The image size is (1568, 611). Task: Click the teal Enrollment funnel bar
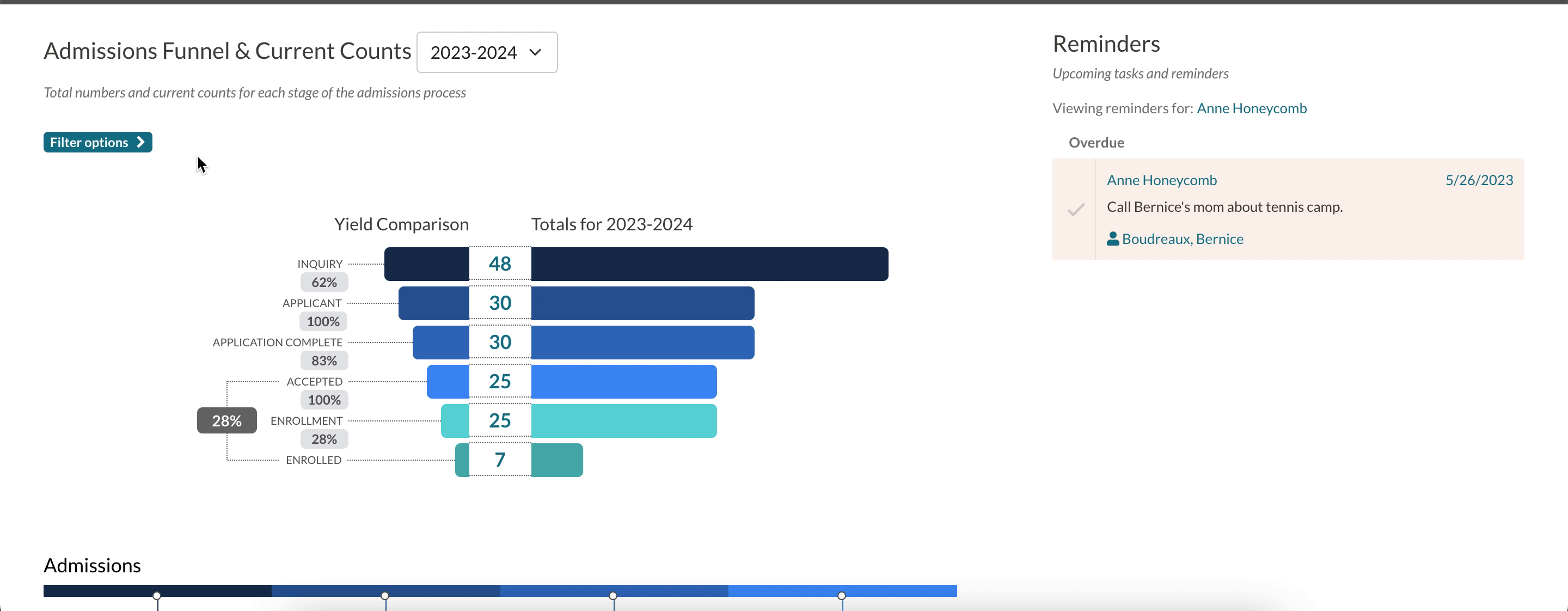pos(623,420)
